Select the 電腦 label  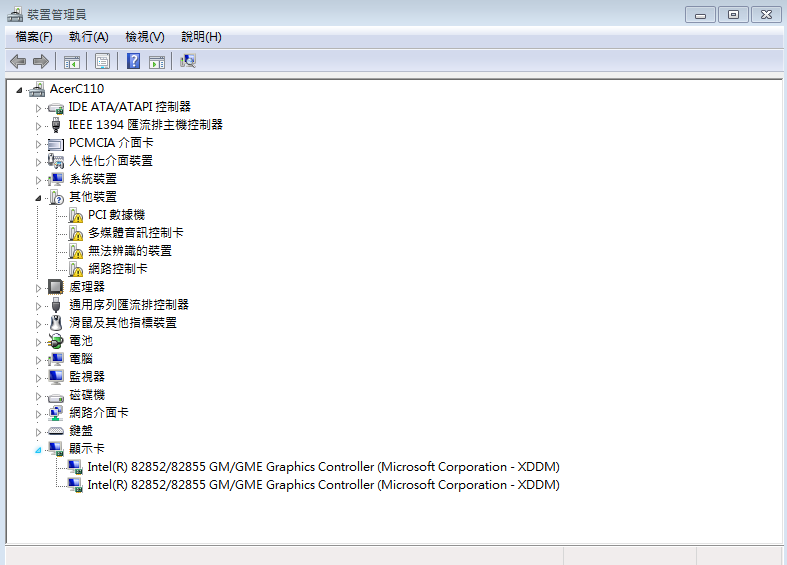pyautogui.click(x=81, y=359)
